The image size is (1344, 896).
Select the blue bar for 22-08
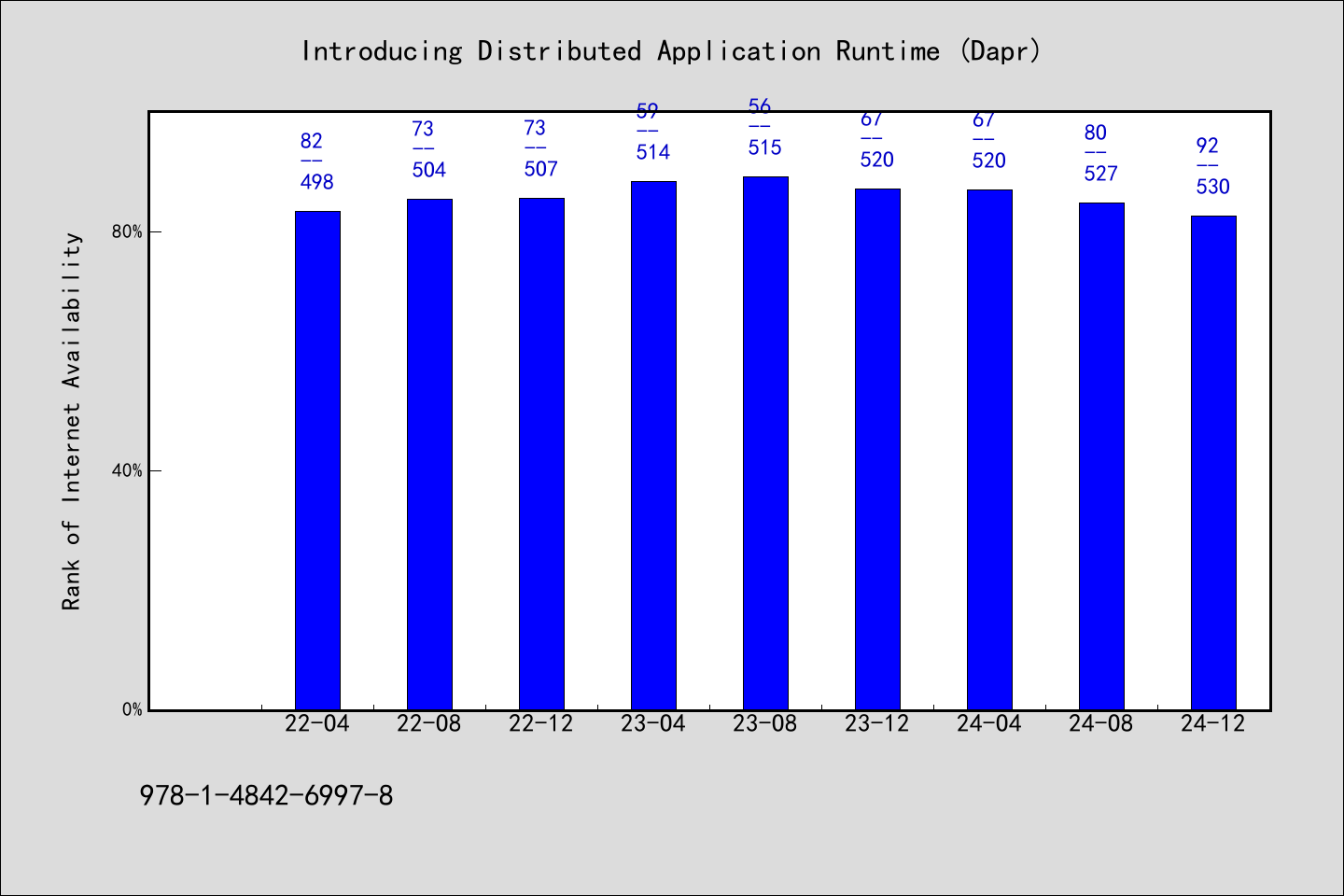[429, 455]
